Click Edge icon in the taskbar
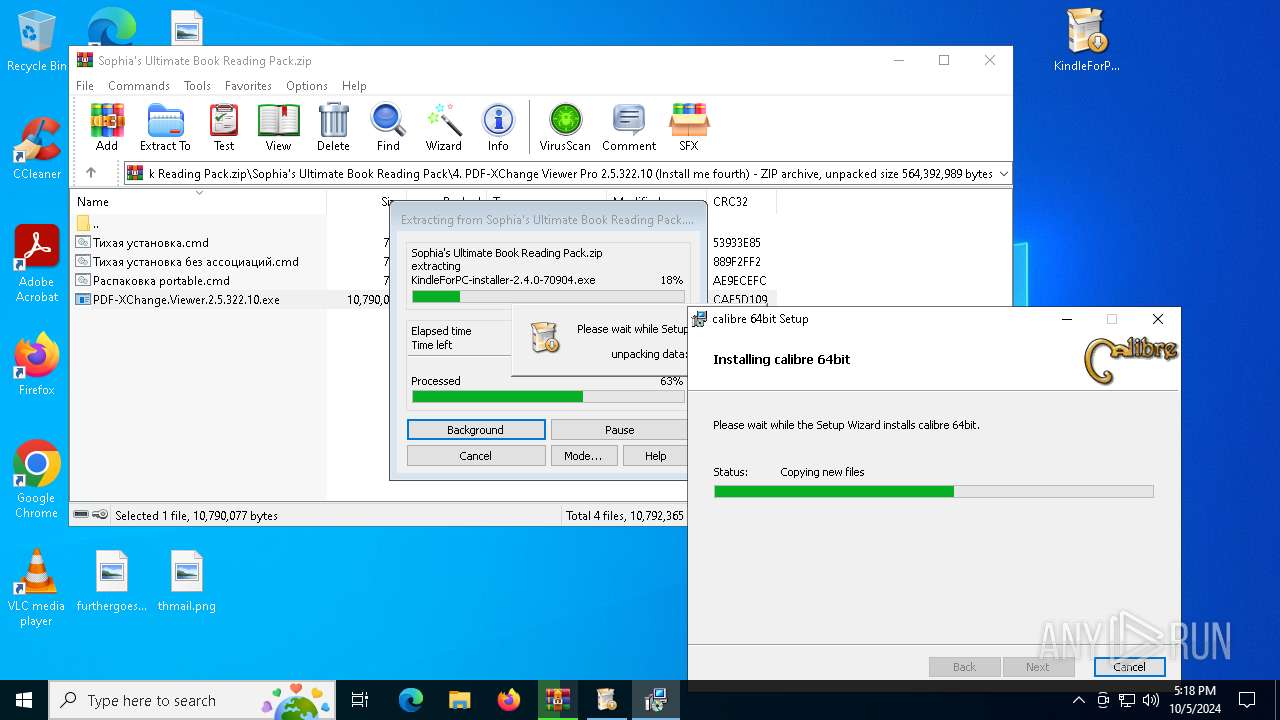The width and height of the screenshot is (1280, 720). [411, 700]
